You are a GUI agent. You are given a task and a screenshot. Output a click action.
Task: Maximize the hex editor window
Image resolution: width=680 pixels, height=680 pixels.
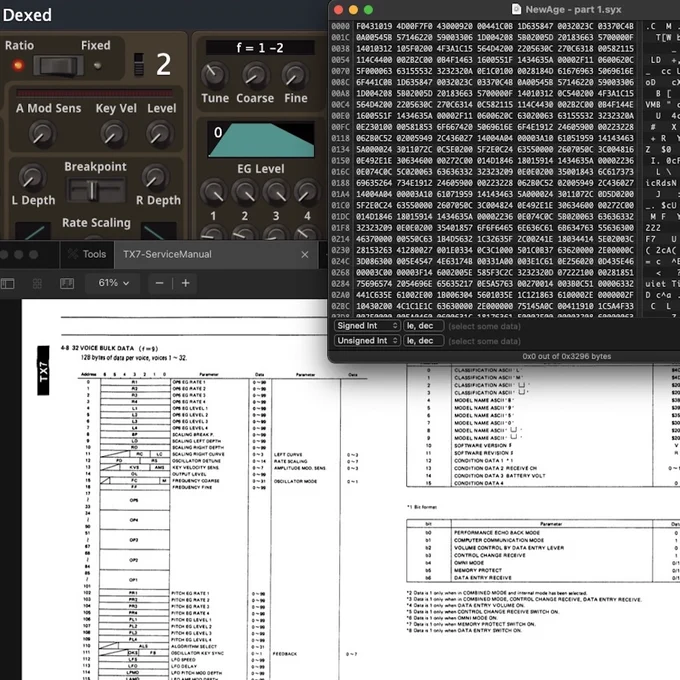(x=368, y=10)
